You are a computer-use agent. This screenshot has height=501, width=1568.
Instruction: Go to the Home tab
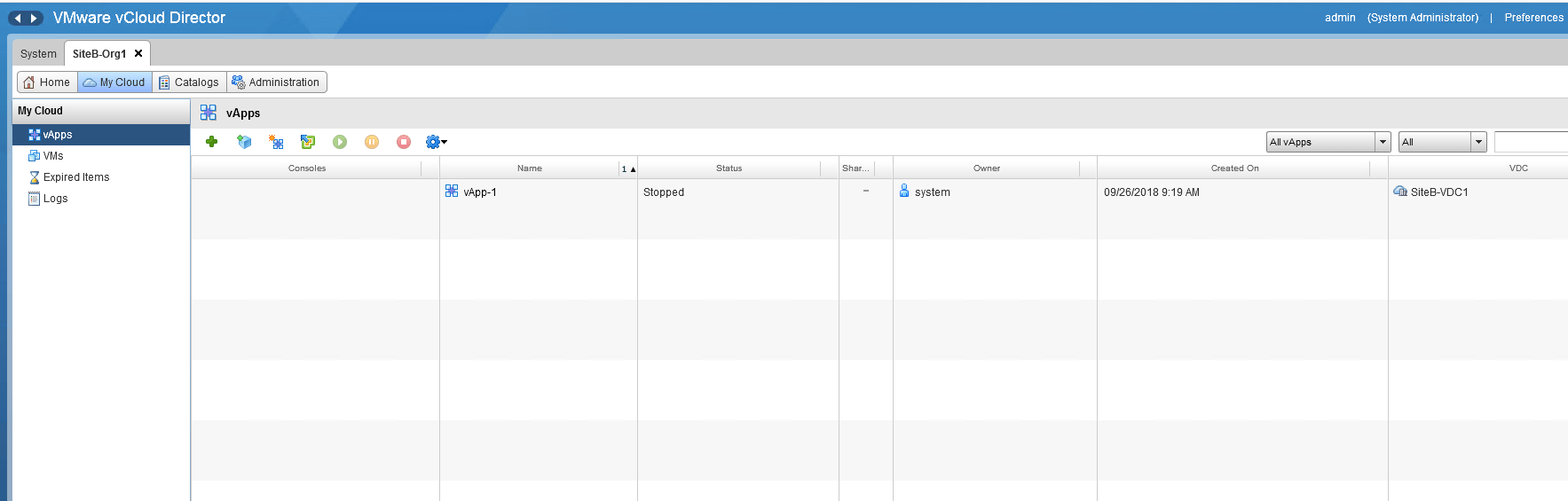click(47, 82)
